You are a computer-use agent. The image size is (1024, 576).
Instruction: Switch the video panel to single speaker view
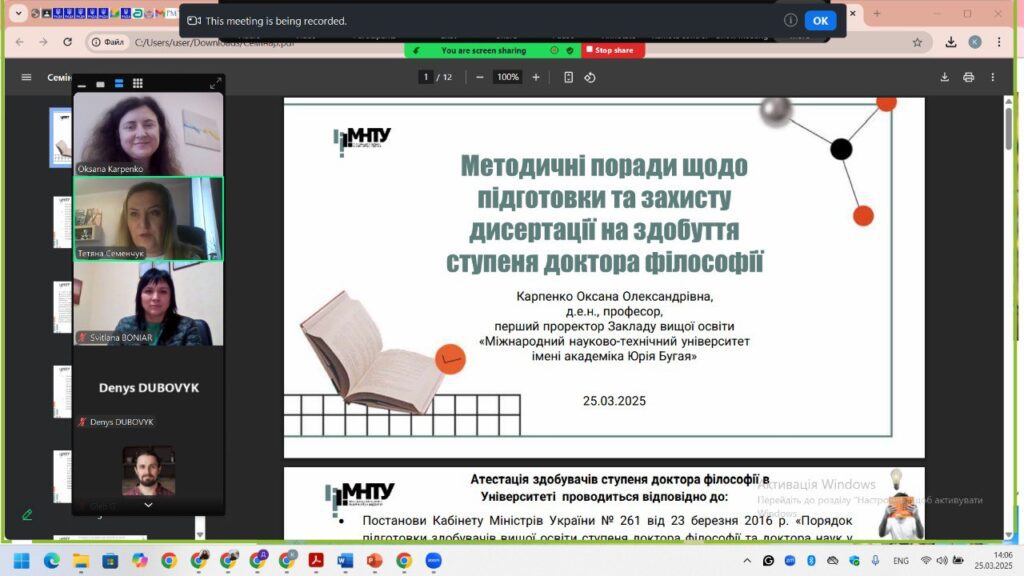(x=100, y=84)
